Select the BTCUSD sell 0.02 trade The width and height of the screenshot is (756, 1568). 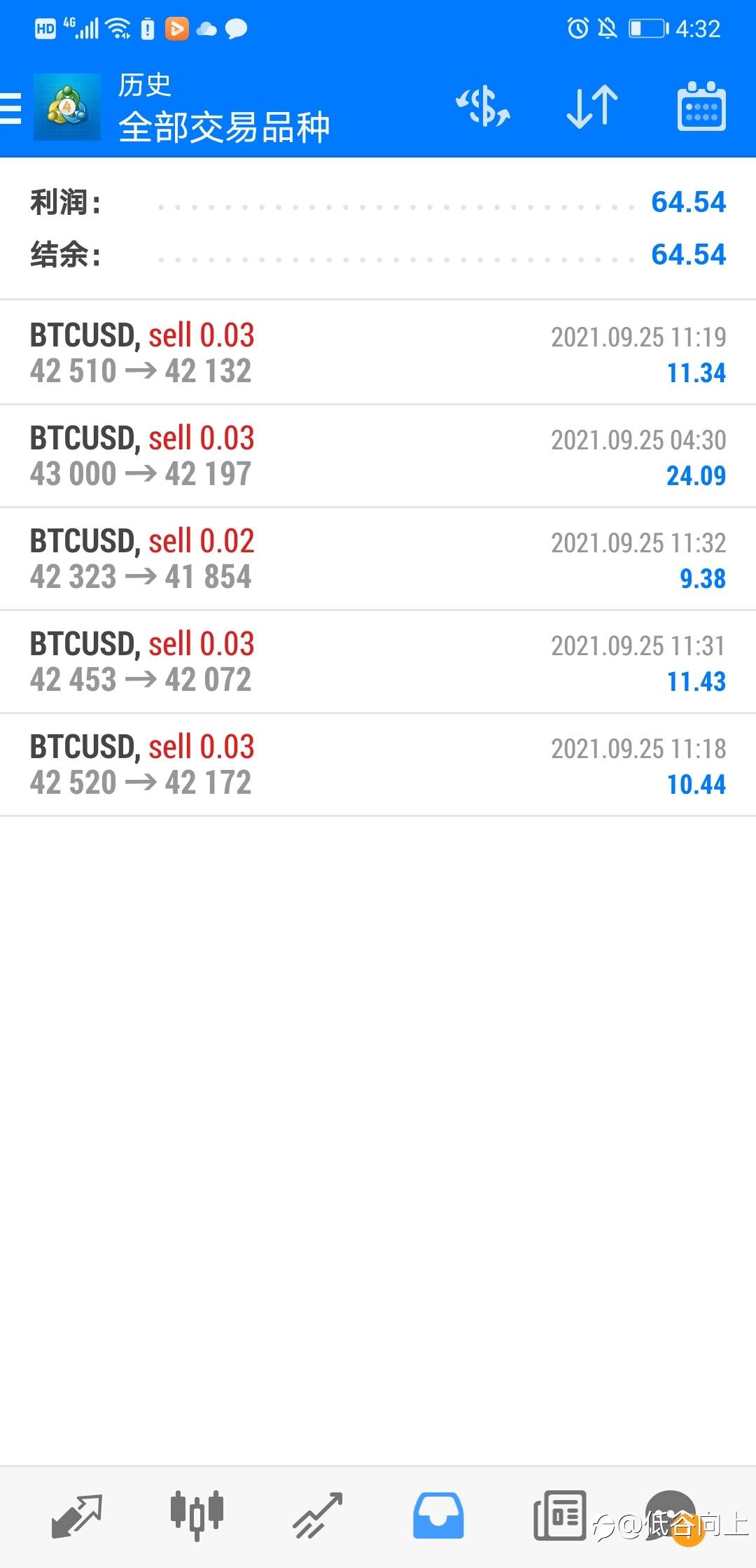[378, 559]
